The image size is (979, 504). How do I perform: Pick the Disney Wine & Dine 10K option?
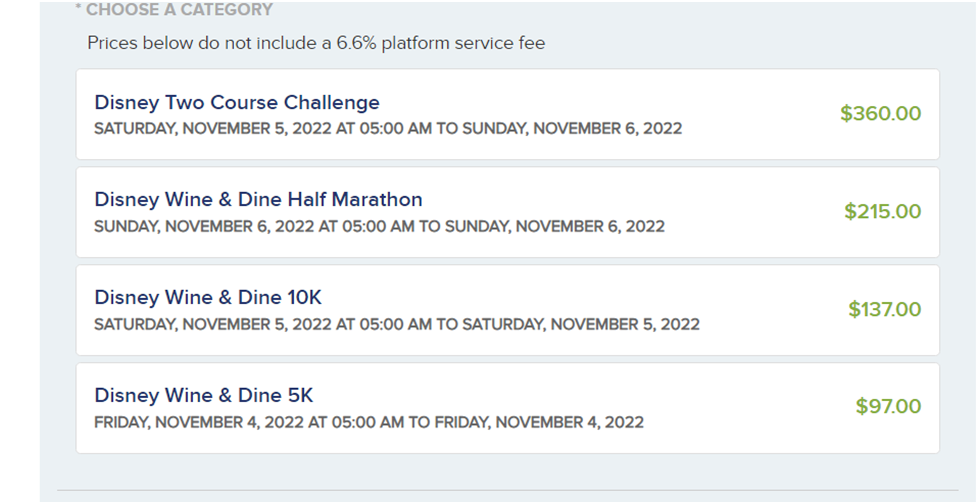(208, 297)
